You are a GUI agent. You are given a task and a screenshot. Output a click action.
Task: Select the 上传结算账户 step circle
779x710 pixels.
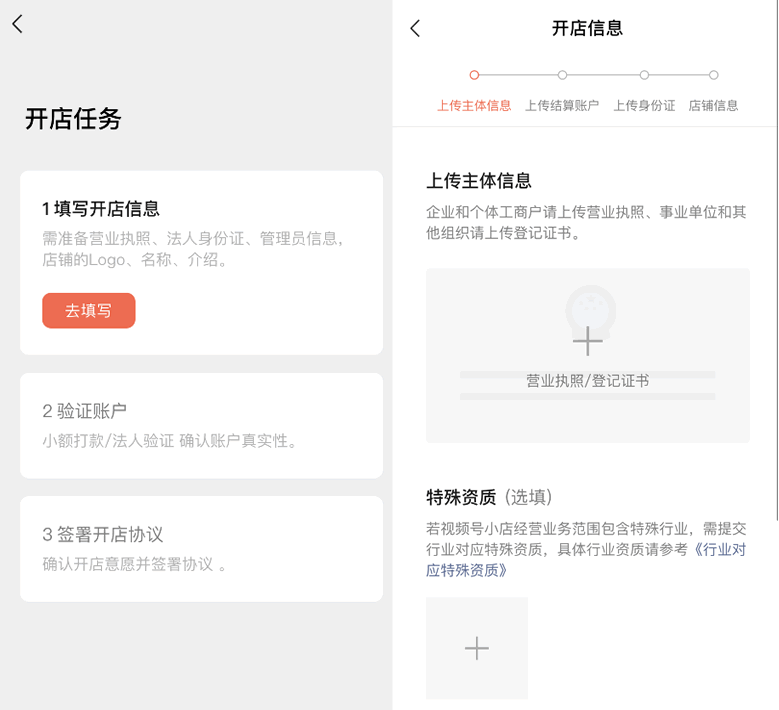[x=562, y=75]
